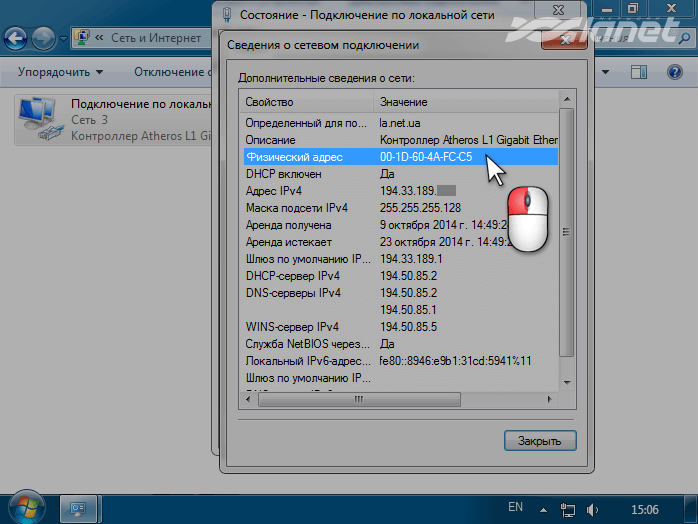Click the network tray icon
This screenshot has width=698, height=524.
pyautogui.click(x=570, y=508)
